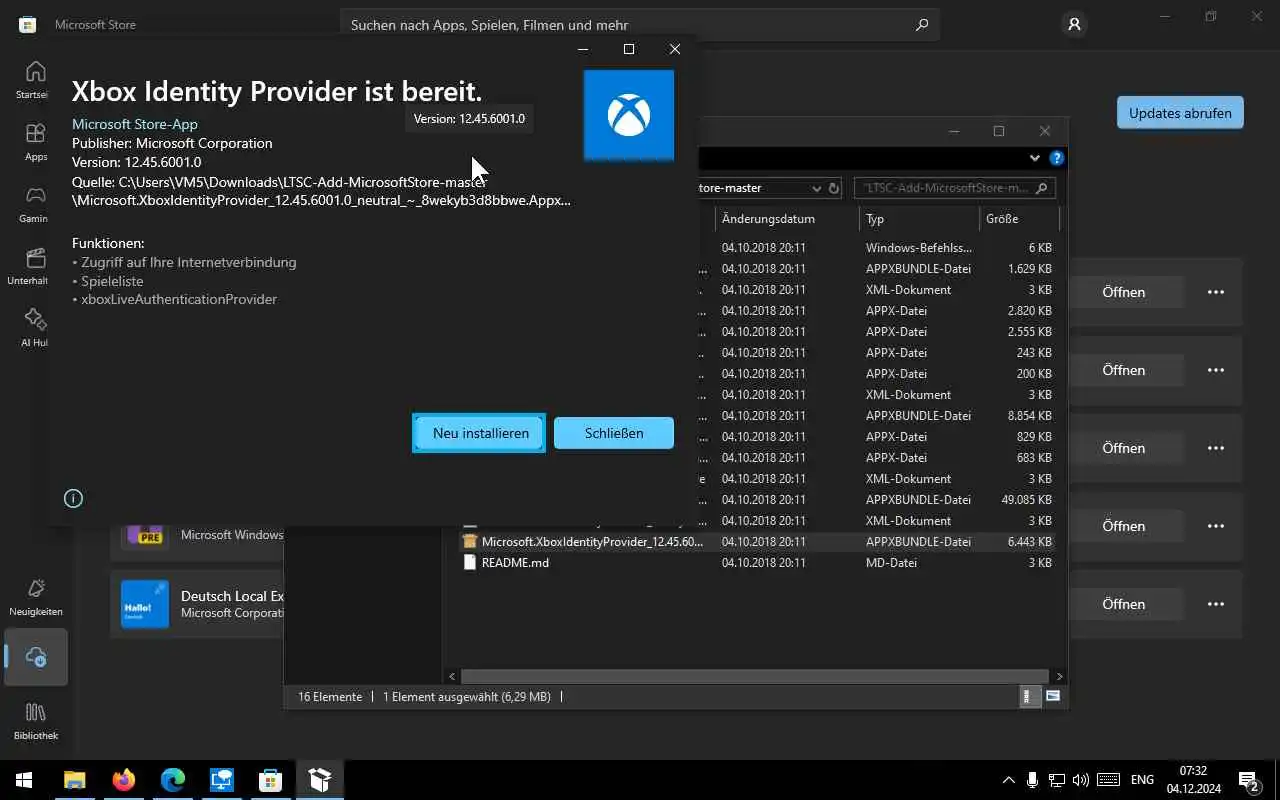Click Öffnen for Deutsch Local Experience row

(1123, 604)
